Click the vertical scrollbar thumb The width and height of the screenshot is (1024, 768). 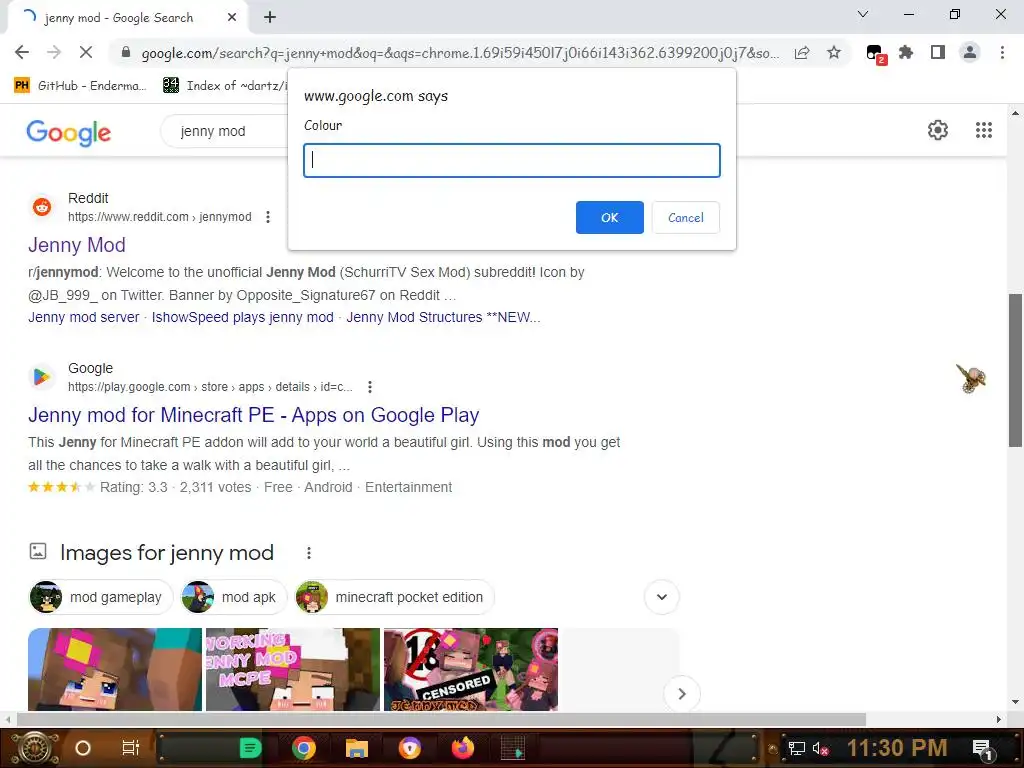pos(1015,371)
